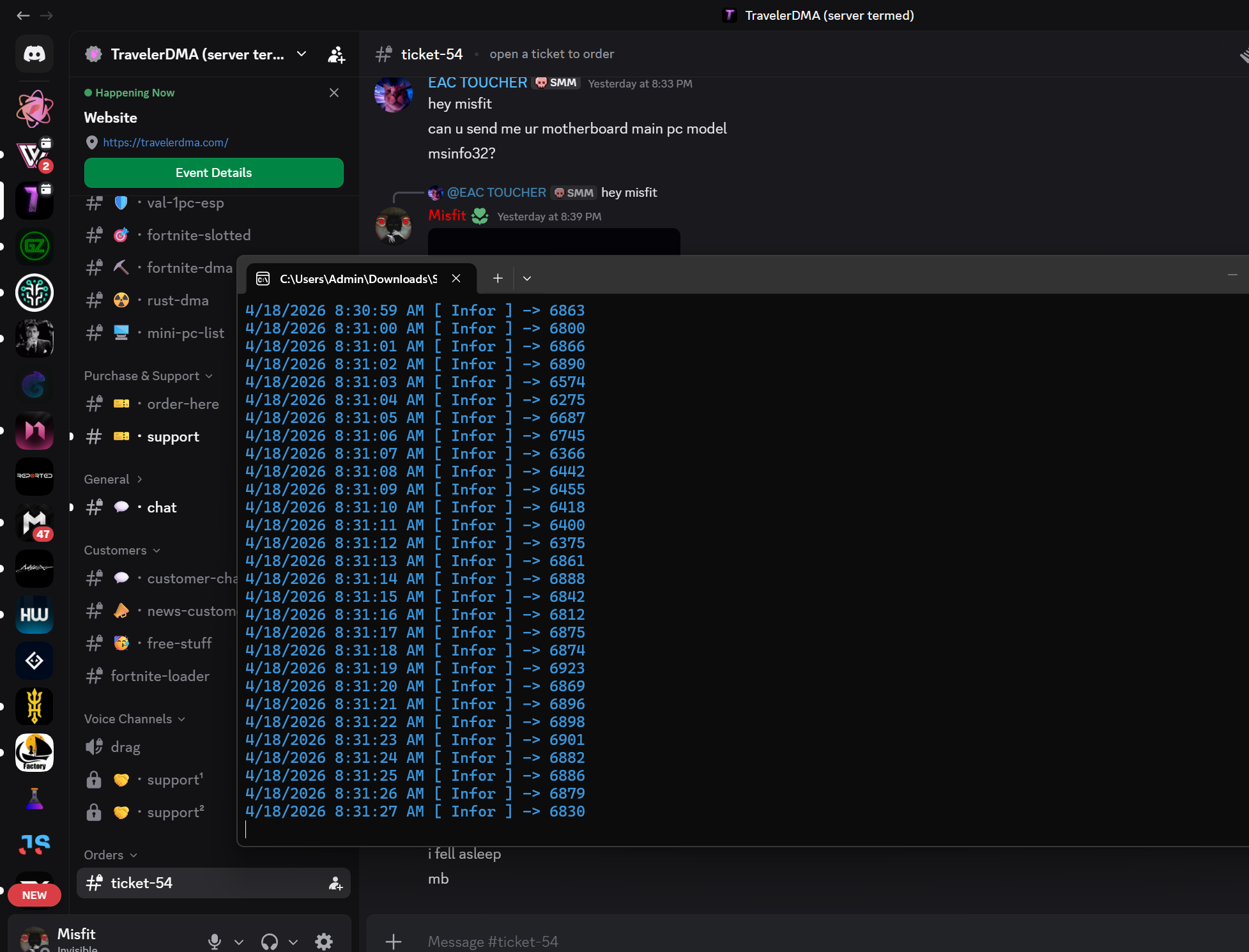Open the black-and-white portrait server icon
The height and width of the screenshot is (952, 1249).
click(34, 339)
